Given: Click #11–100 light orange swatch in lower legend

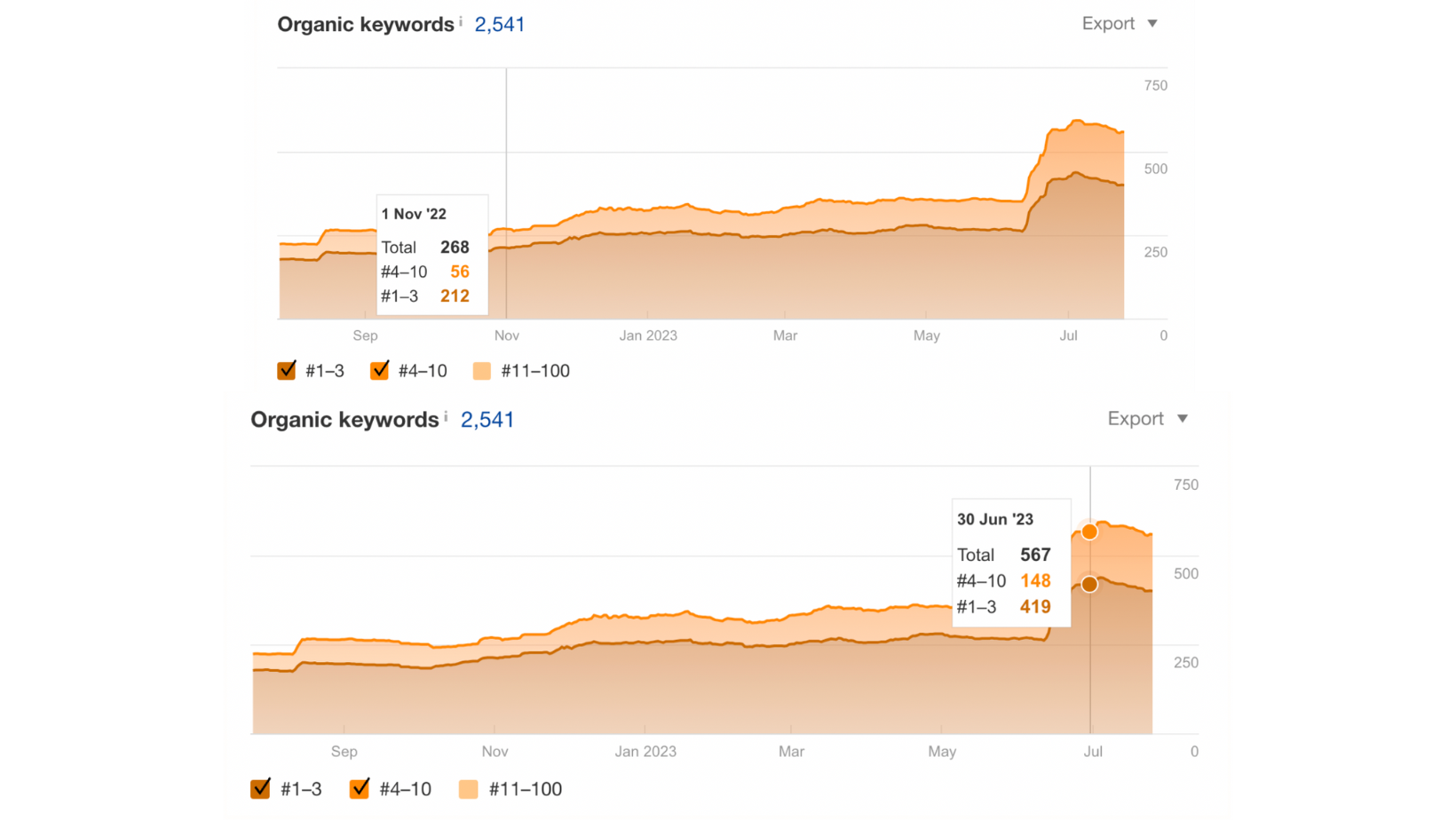Looking at the screenshot, I should pos(469,789).
